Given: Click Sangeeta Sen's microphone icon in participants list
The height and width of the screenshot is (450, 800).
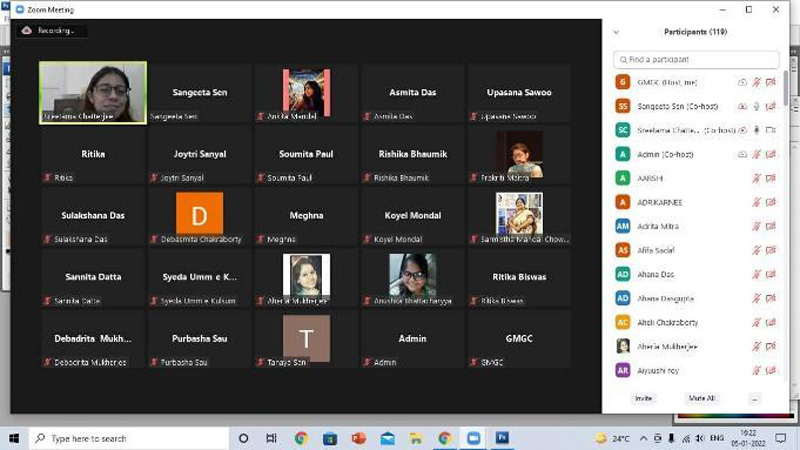Looking at the screenshot, I should point(756,106).
